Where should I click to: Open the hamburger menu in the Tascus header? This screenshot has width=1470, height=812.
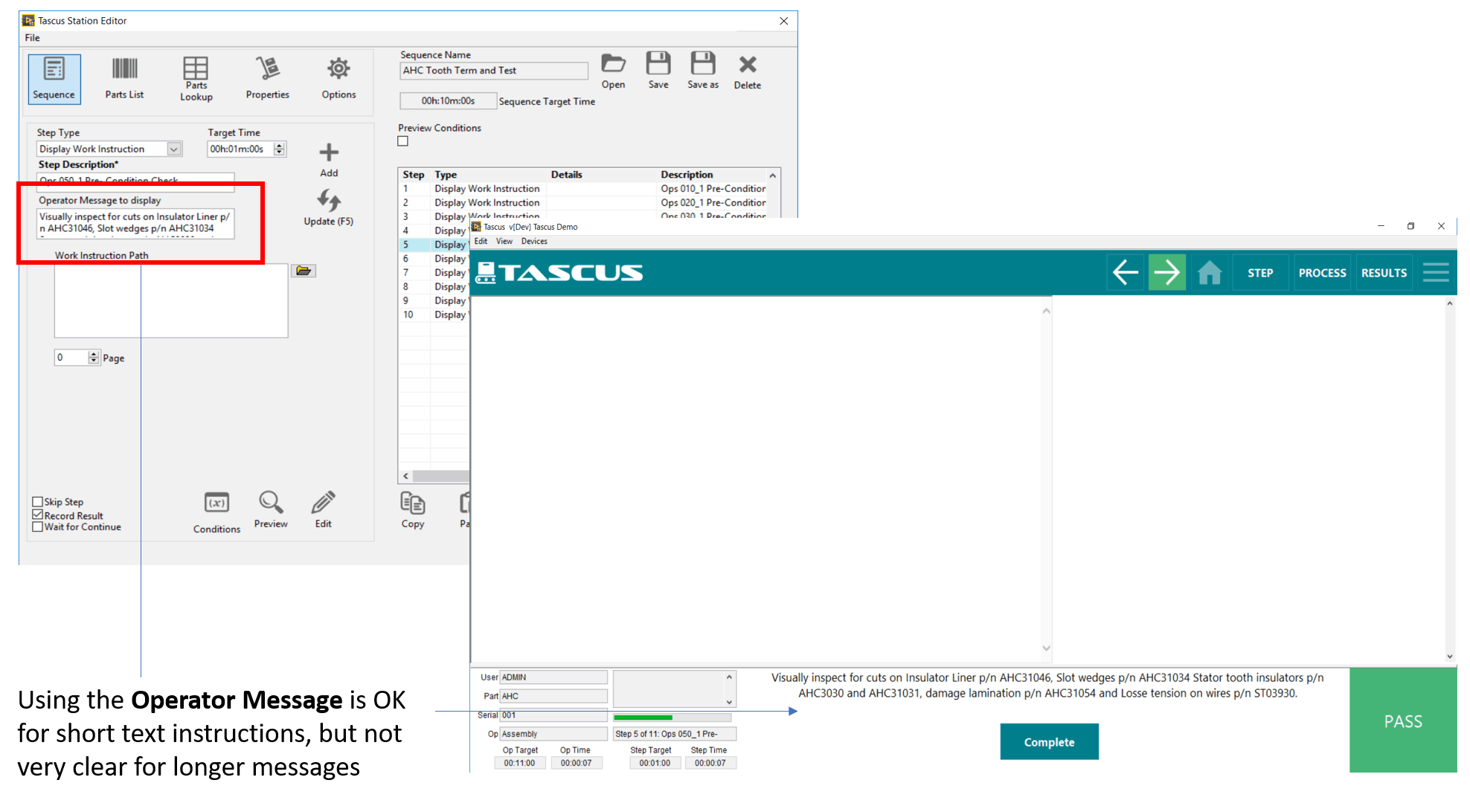[1436, 273]
